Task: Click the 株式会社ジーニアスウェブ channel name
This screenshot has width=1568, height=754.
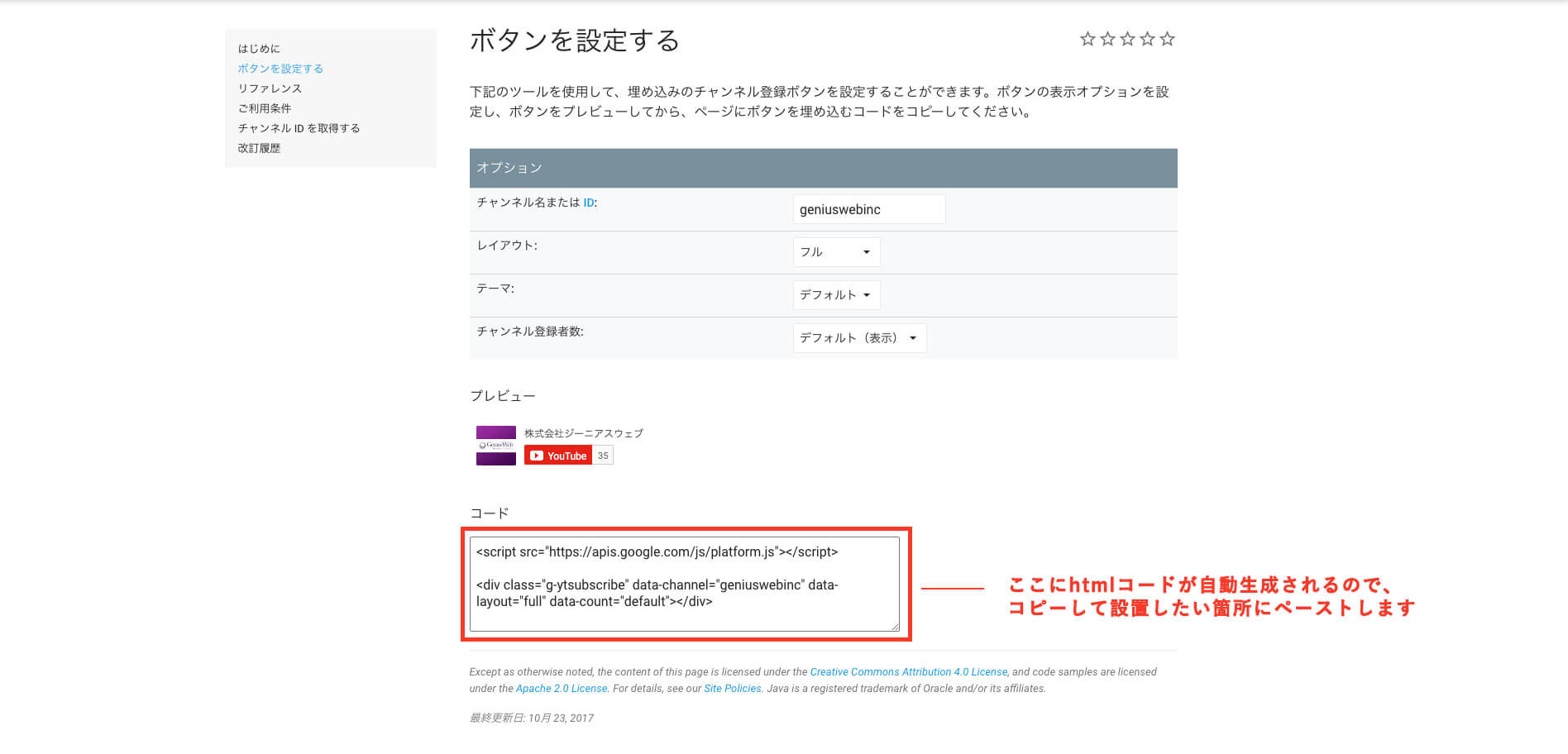Action: pyautogui.click(x=583, y=433)
